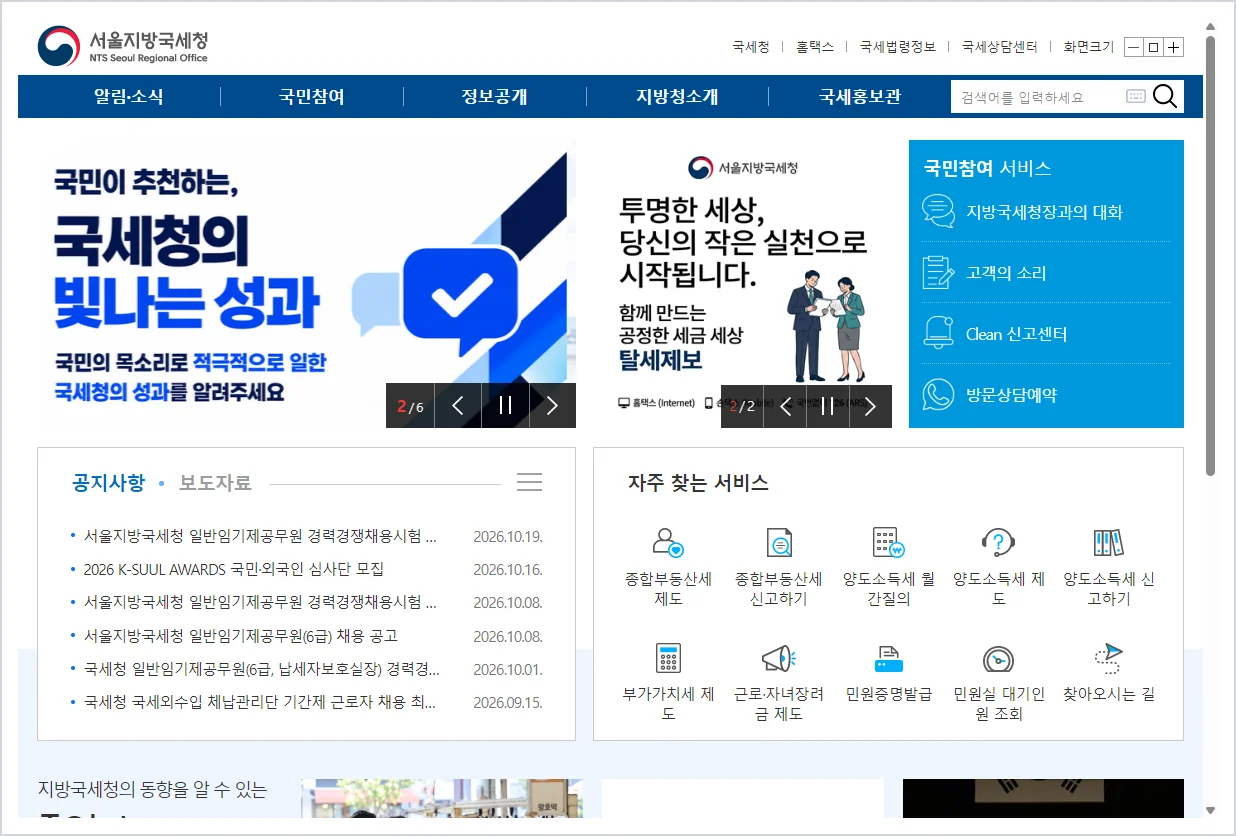
Task: Increase screen size with the plus button
Action: 1174,47
